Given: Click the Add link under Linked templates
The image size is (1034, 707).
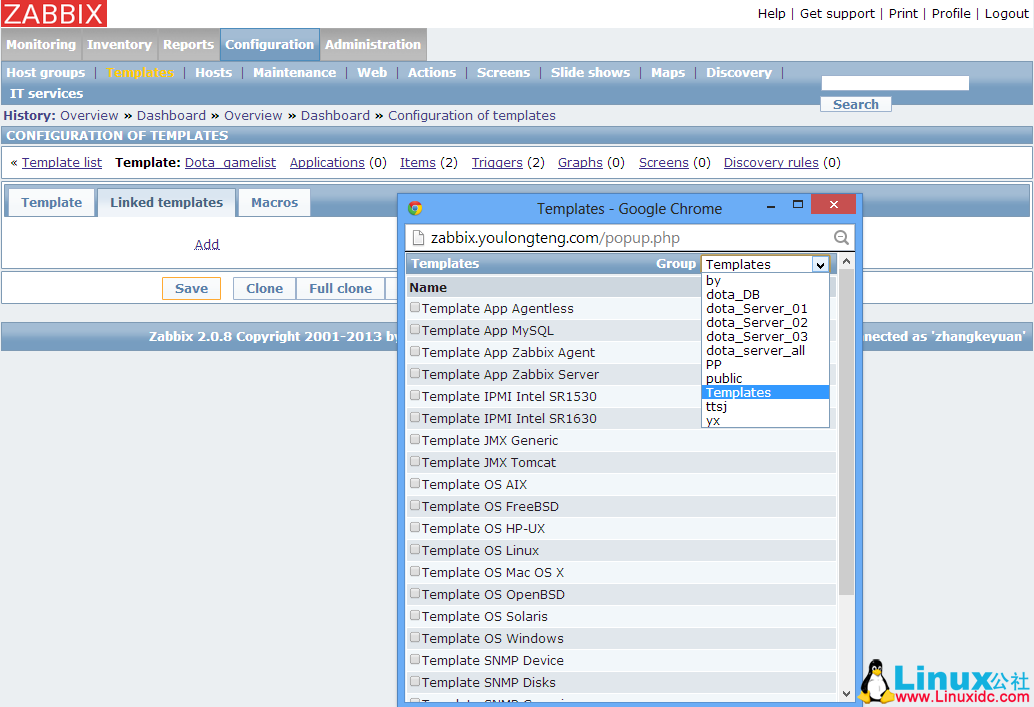Looking at the screenshot, I should click(x=207, y=244).
